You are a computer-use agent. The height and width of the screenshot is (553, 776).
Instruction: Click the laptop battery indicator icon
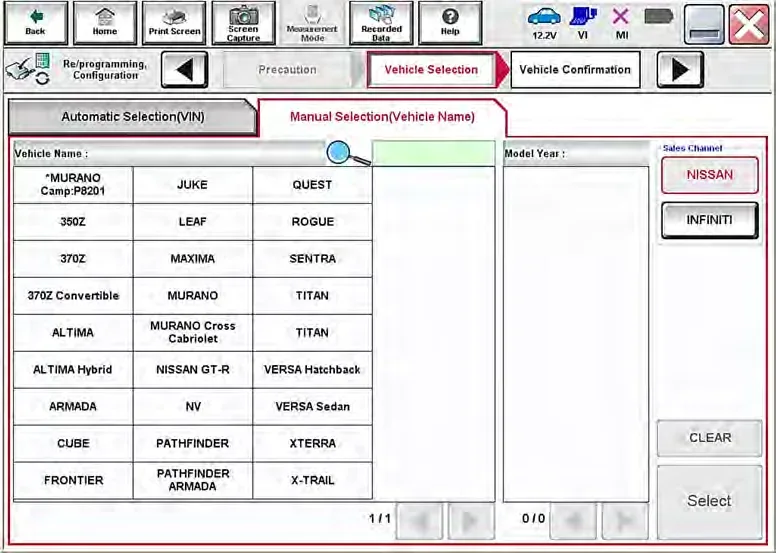659,18
